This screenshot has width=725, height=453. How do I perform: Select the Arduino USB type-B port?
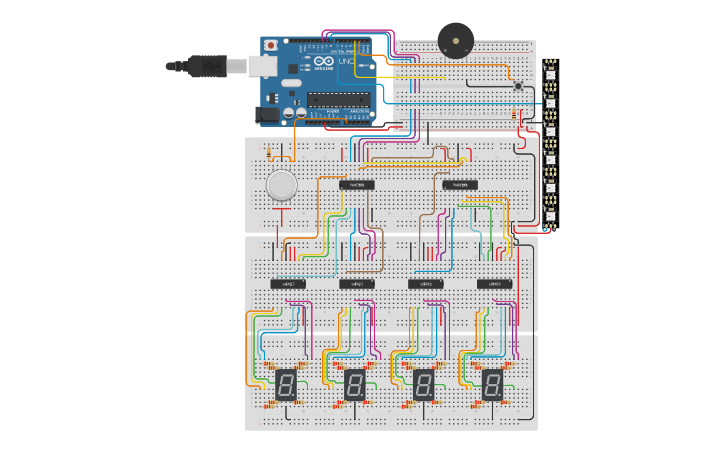point(264,66)
